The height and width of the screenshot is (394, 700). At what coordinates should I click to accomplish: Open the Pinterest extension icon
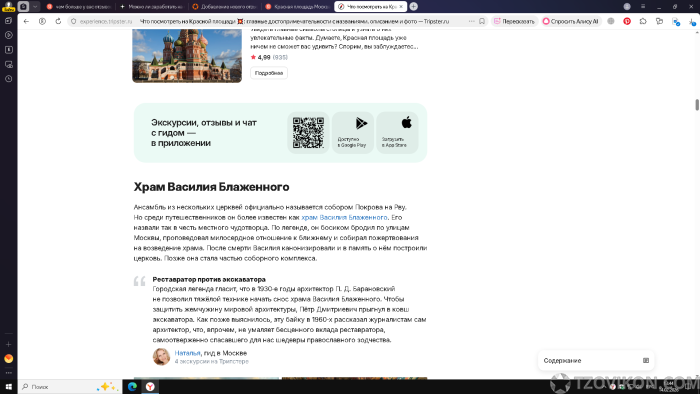(627, 21)
